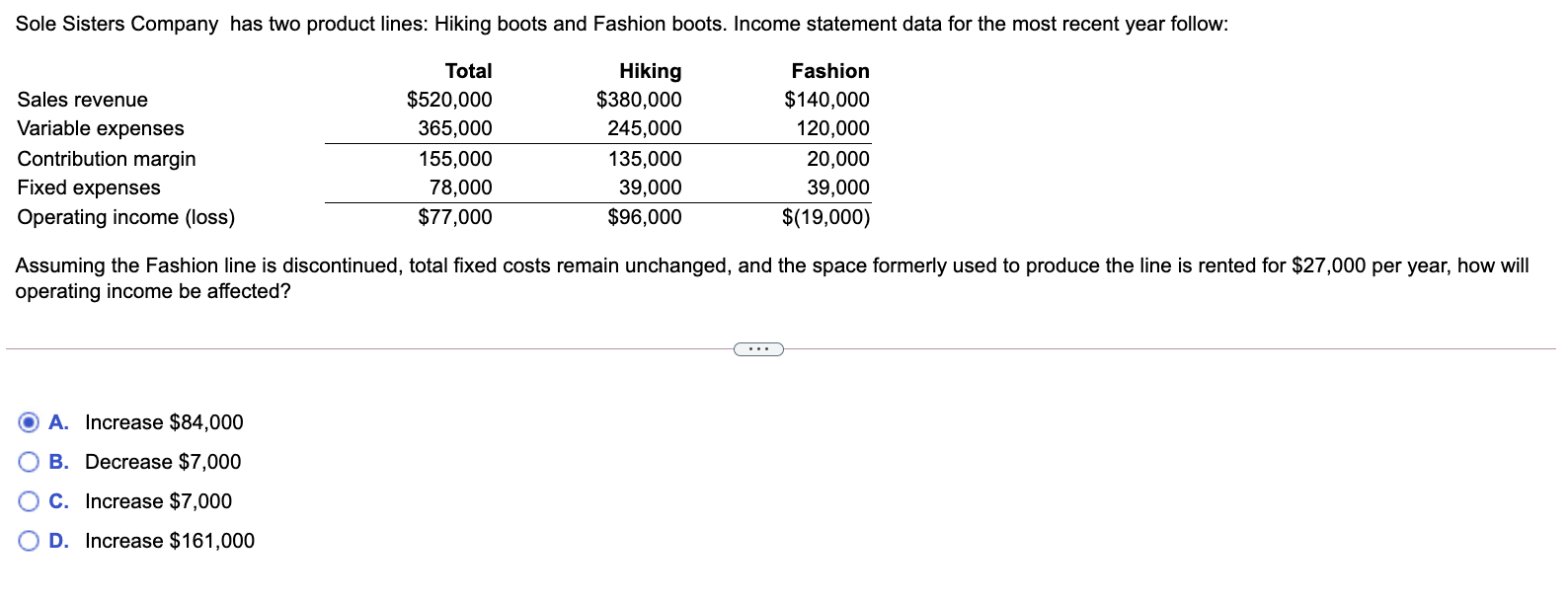Click the Contribution margin row label

click(107, 159)
